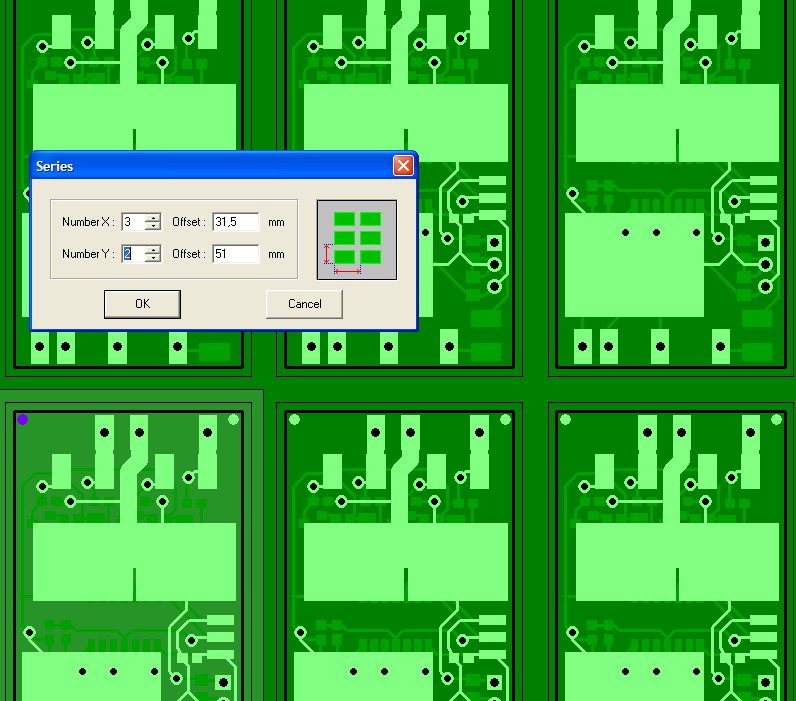This screenshot has width=796, height=701.
Task: Click the "Number Y :" label
Action: point(88,254)
